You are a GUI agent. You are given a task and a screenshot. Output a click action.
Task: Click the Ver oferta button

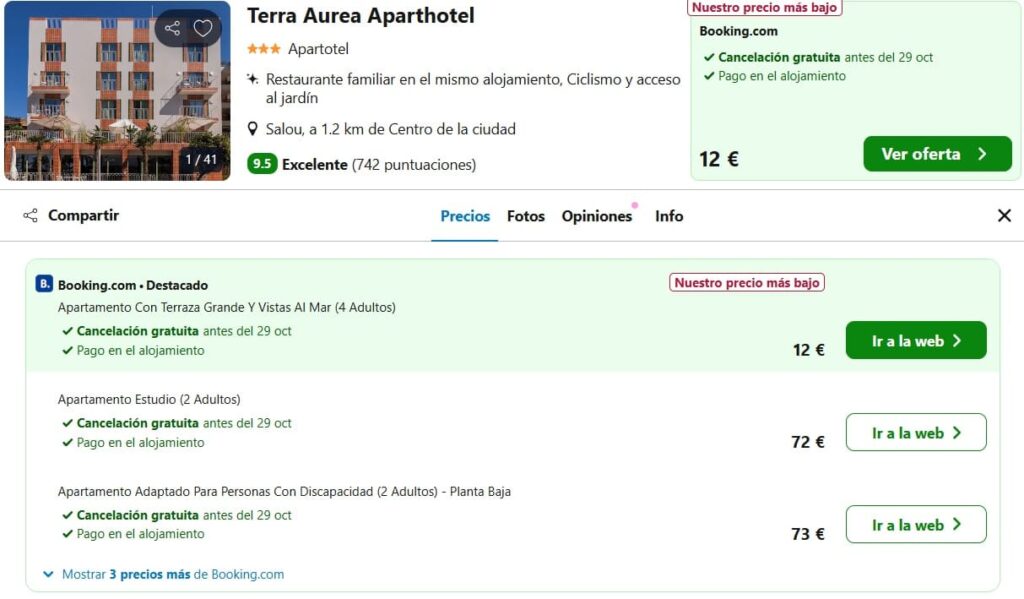(x=937, y=154)
